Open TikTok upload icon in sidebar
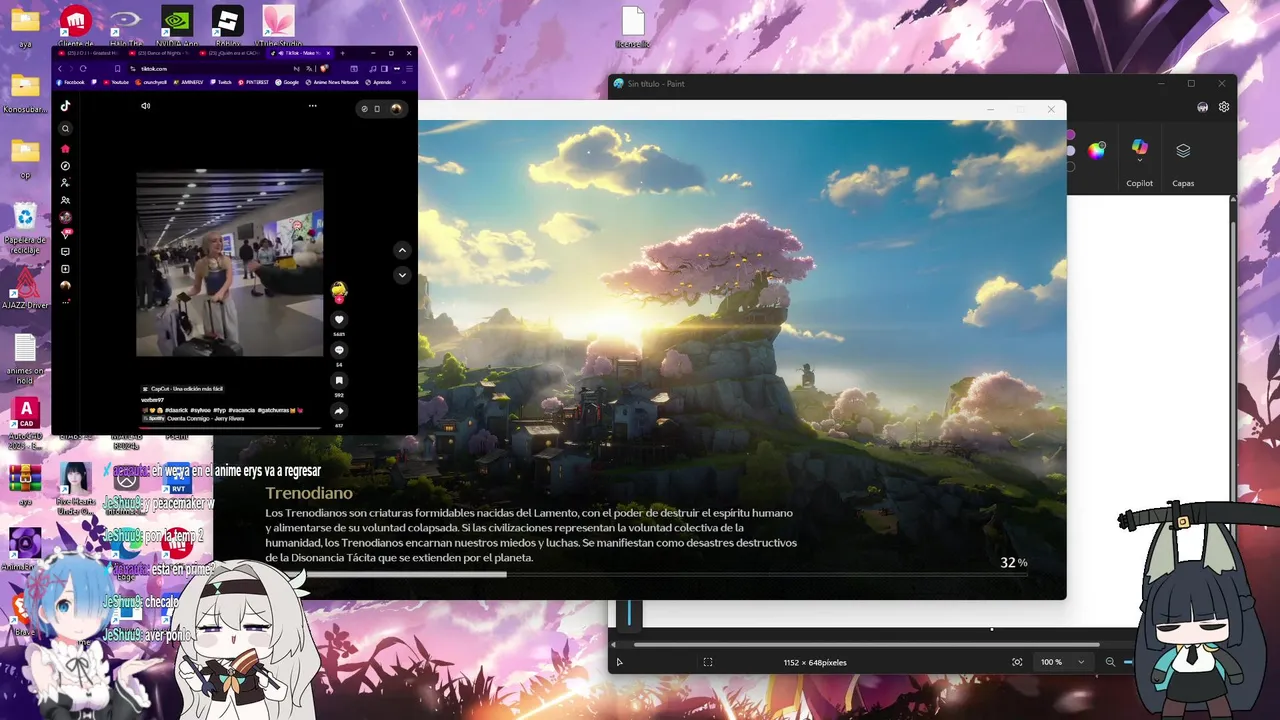The height and width of the screenshot is (720, 1280). tap(65, 269)
